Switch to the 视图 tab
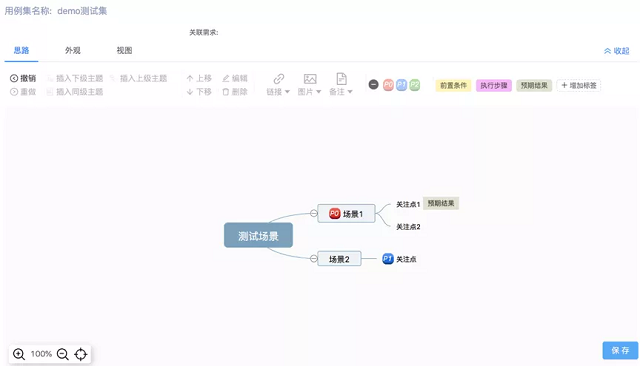This screenshot has width=640, height=366. [124, 50]
